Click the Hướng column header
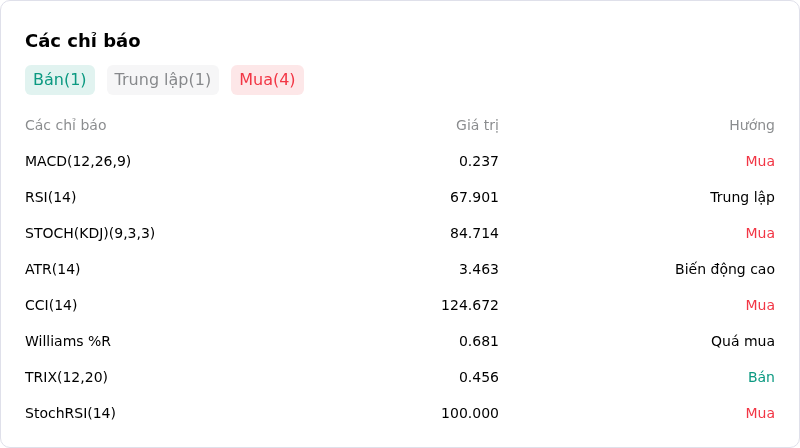 [x=752, y=125]
